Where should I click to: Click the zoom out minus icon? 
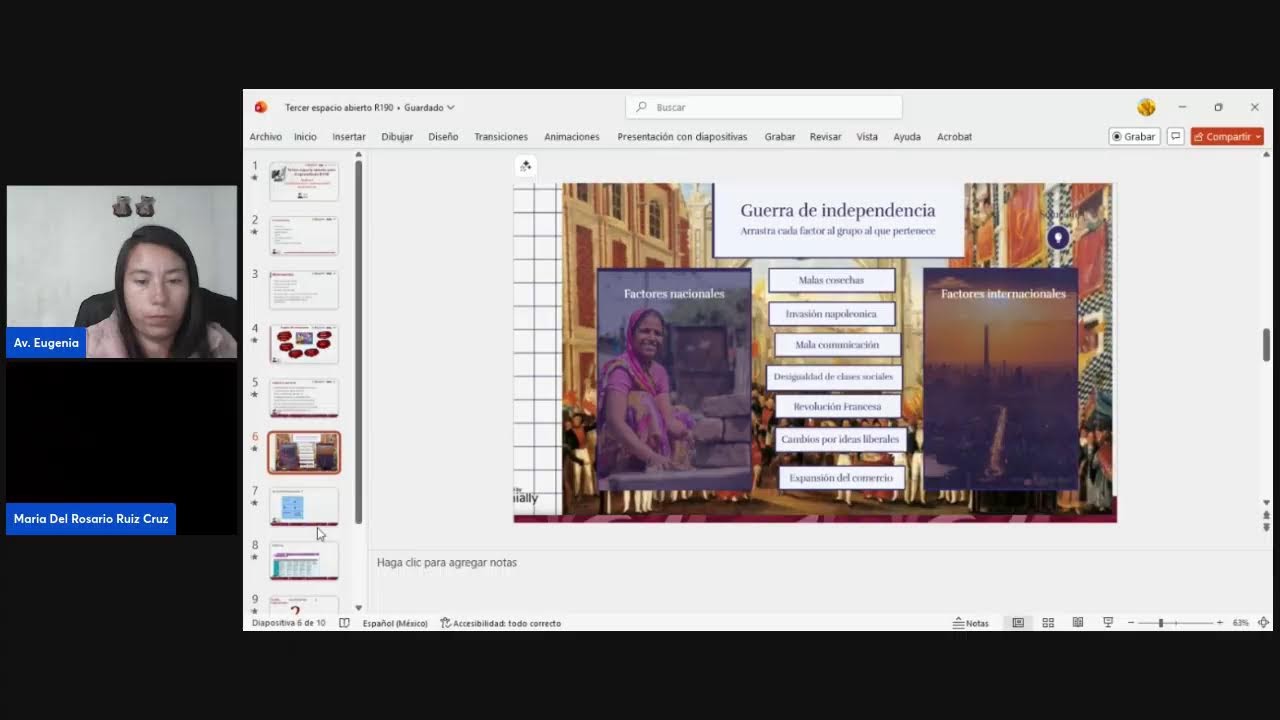coord(1131,622)
